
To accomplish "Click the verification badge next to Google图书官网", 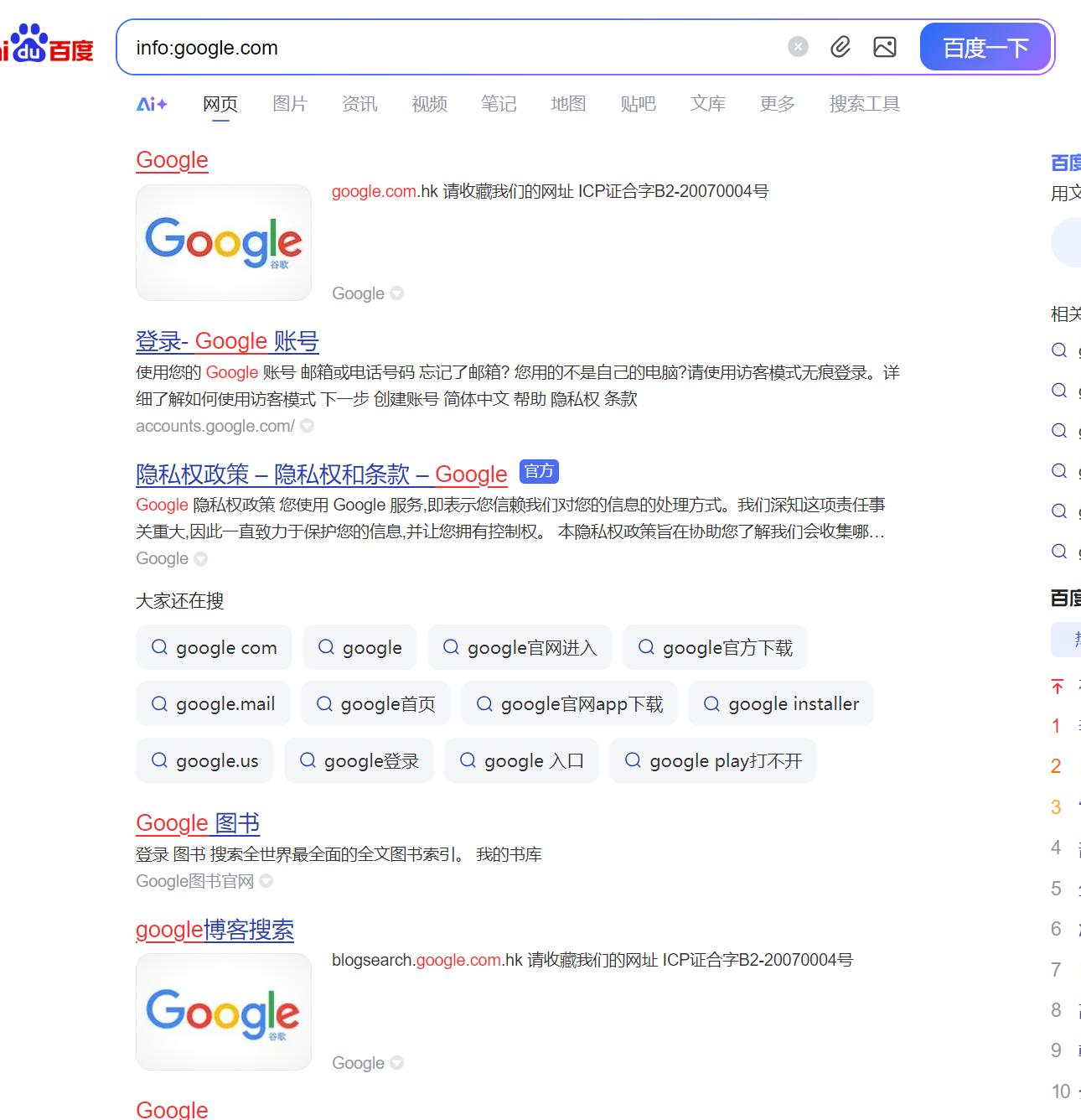I will 266,881.
